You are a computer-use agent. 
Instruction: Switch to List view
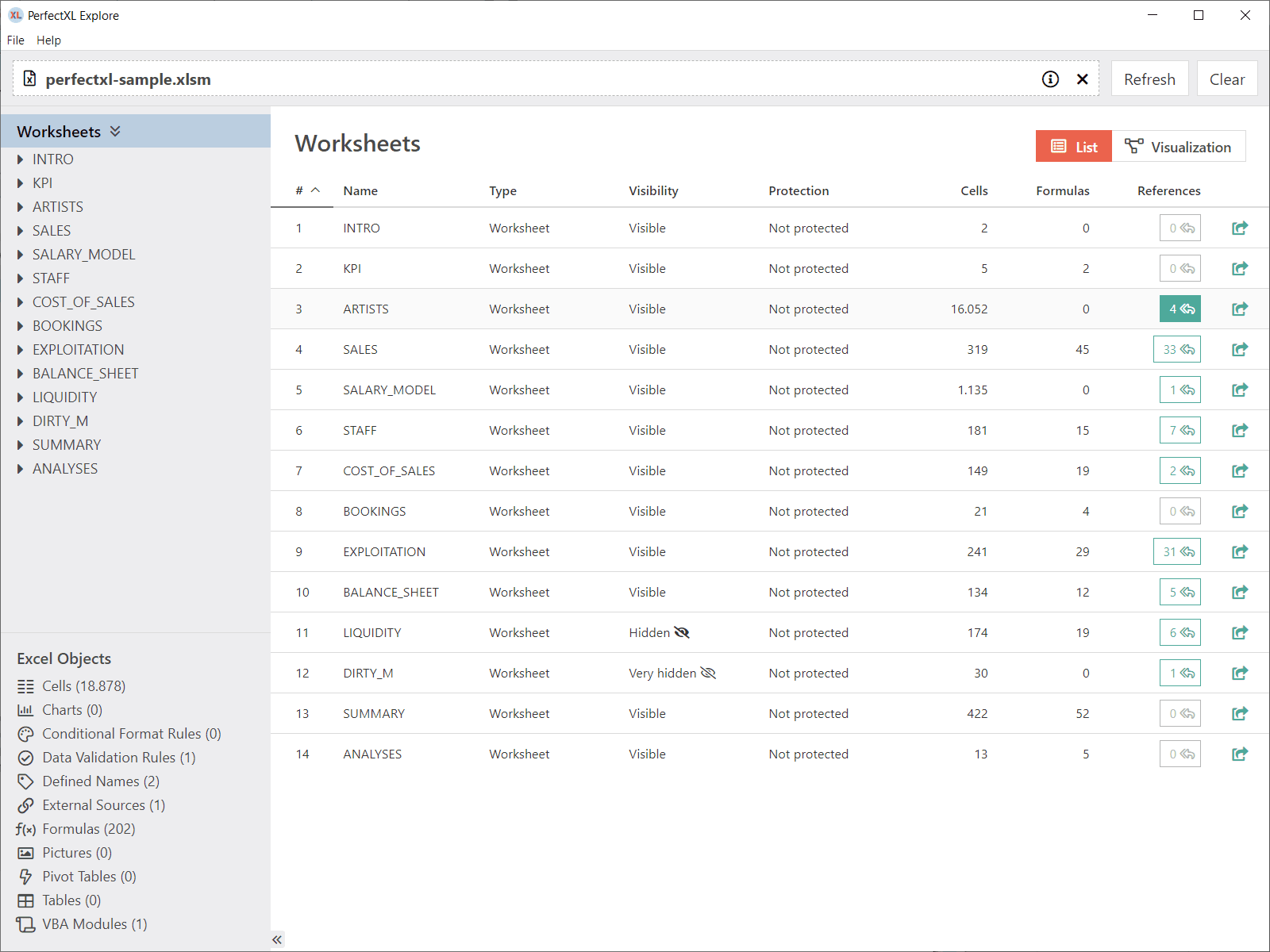point(1074,147)
